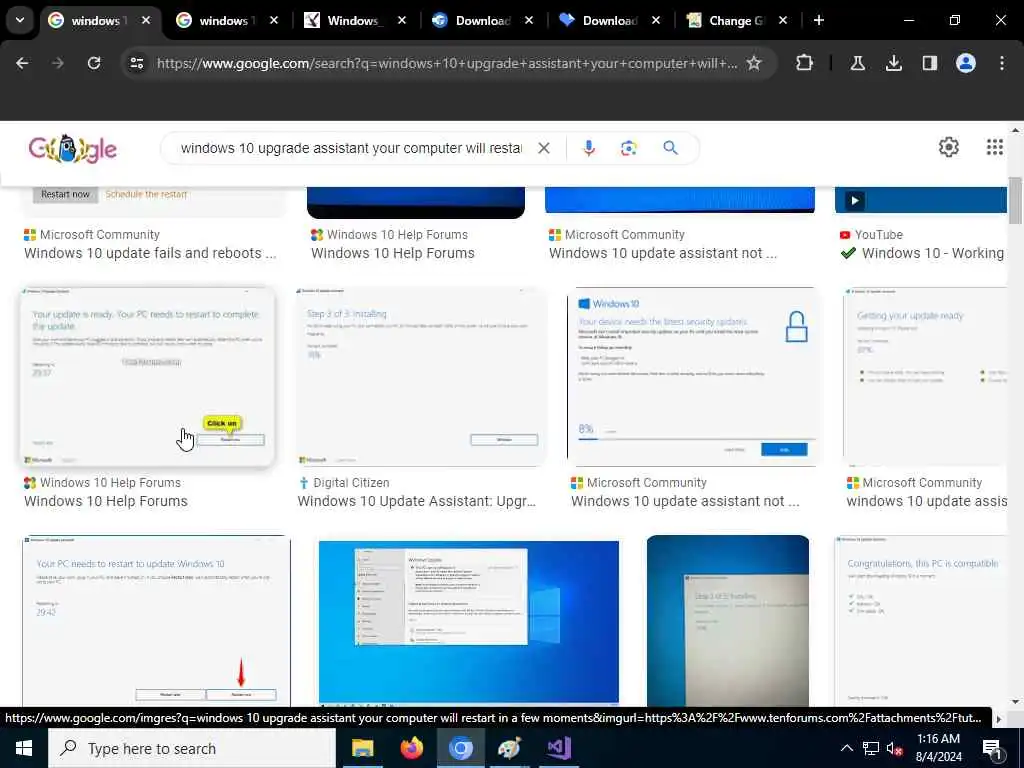
Task: Open the notification center icon
Action: click(992, 749)
